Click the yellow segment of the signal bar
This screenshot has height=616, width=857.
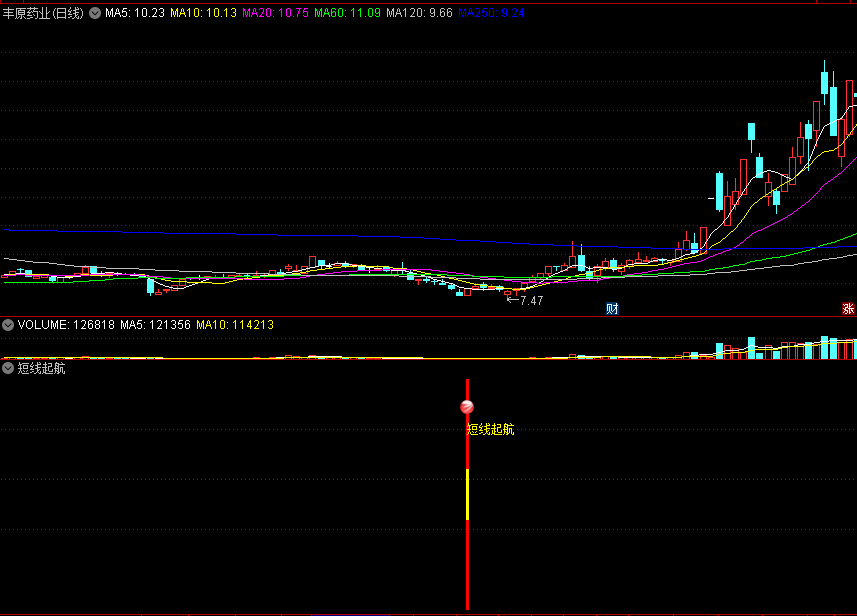[x=467, y=494]
